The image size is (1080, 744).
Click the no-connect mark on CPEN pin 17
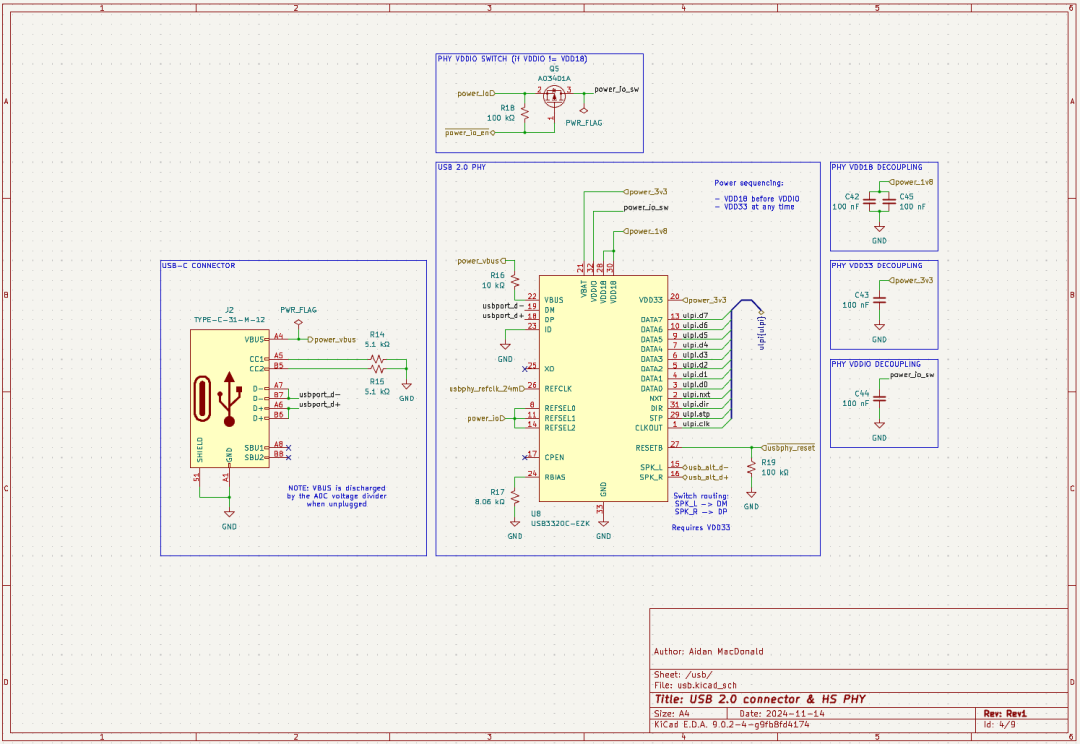coord(525,457)
